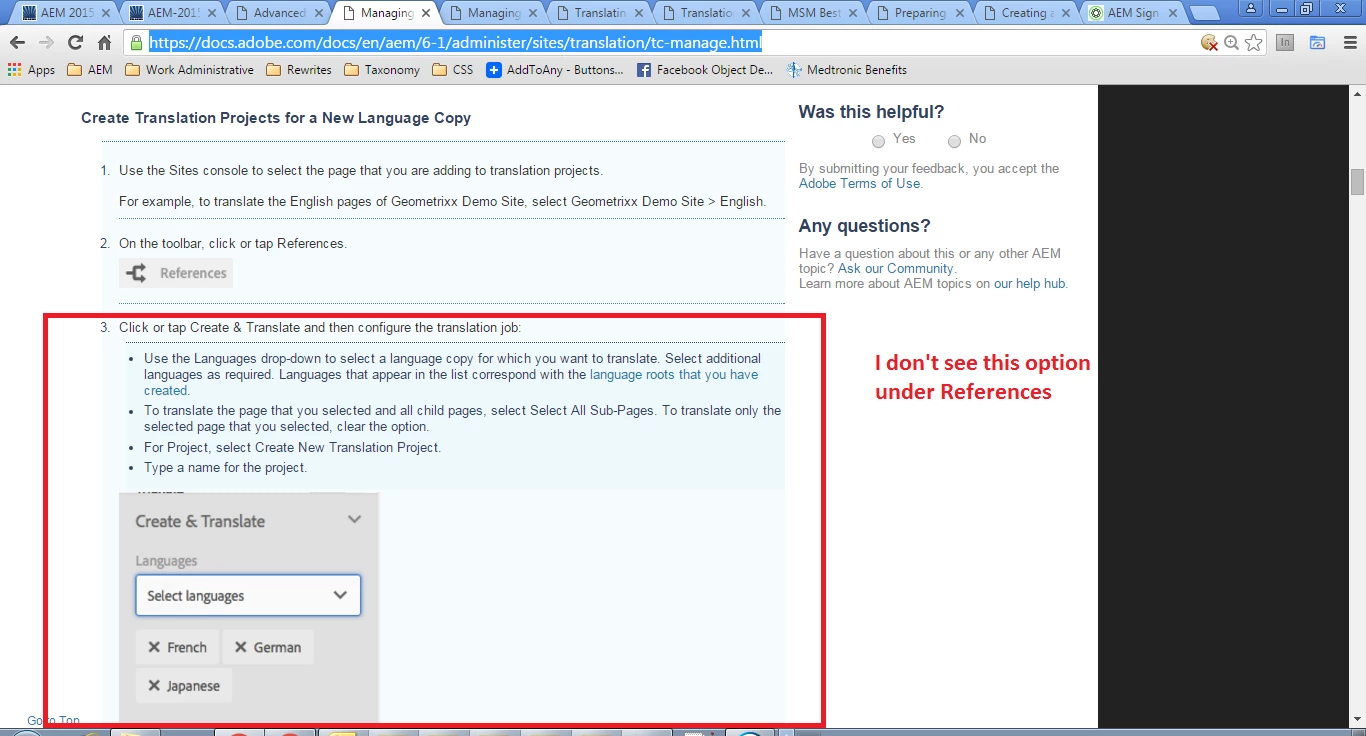Click the browser forward arrow
The height and width of the screenshot is (736, 1366).
click(x=46, y=43)
